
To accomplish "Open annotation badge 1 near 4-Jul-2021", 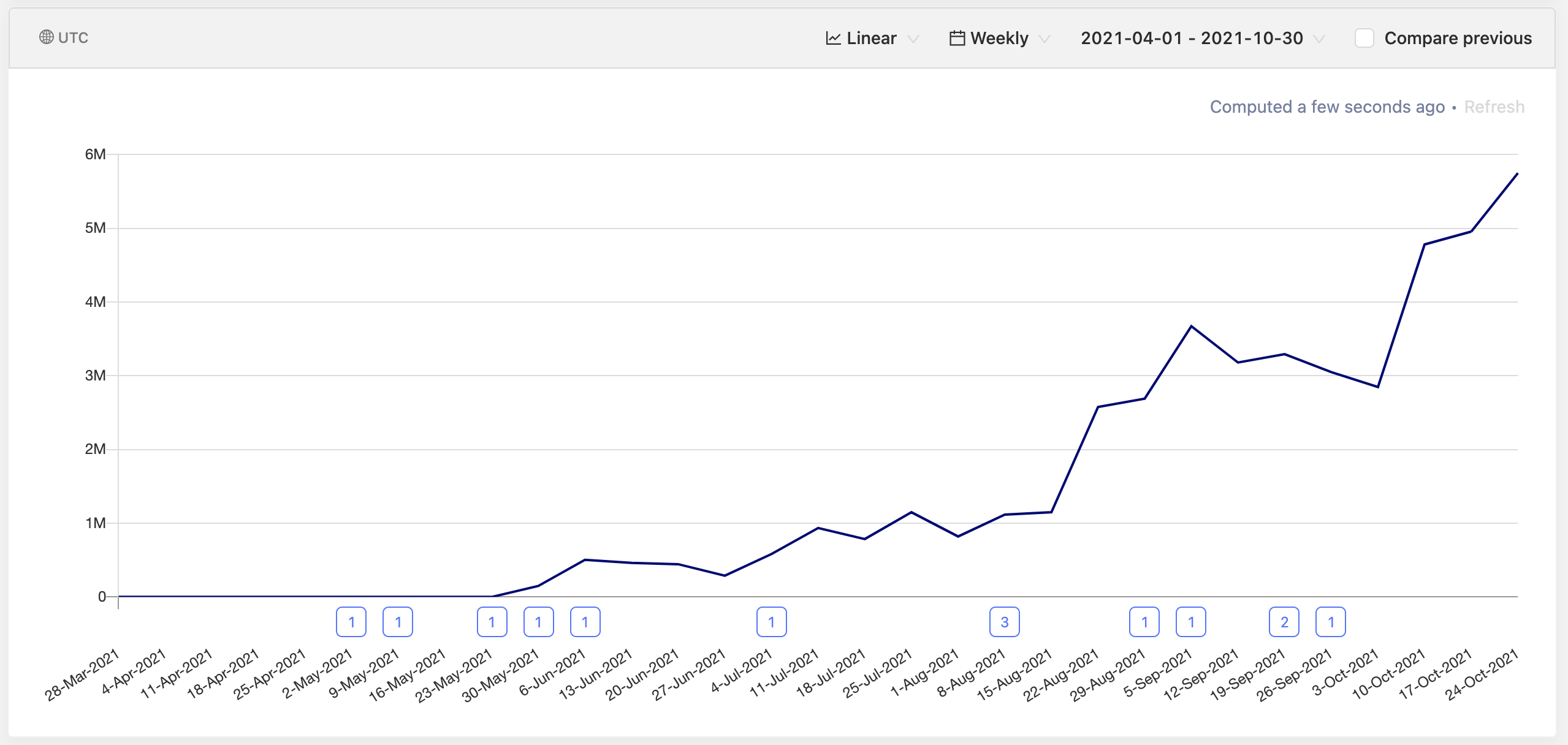I will (x=771, y=622).
